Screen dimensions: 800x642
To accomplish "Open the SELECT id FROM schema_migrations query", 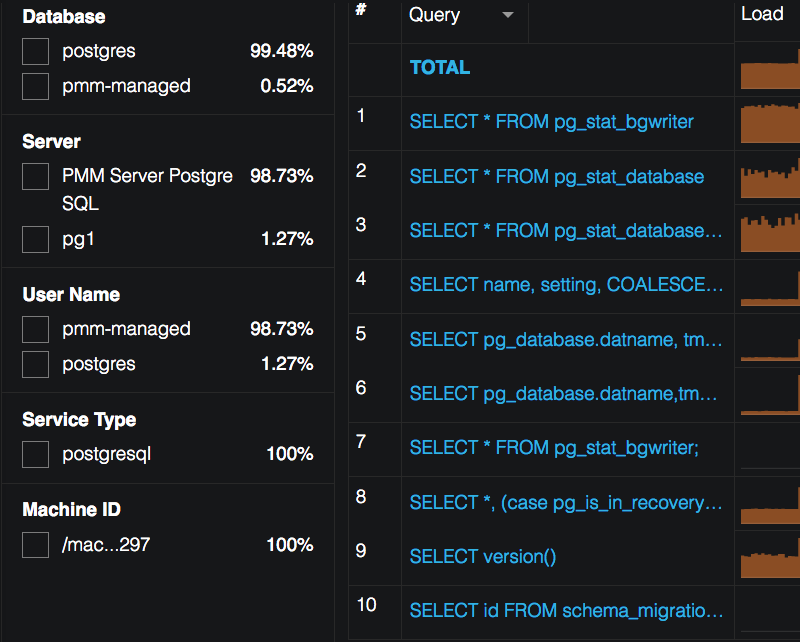I will pyautogui.click(x=566, y=611).
